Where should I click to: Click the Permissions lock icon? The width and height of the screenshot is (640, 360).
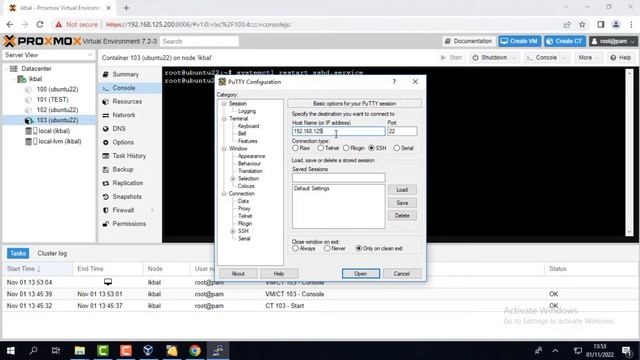[x=106, y=224]
